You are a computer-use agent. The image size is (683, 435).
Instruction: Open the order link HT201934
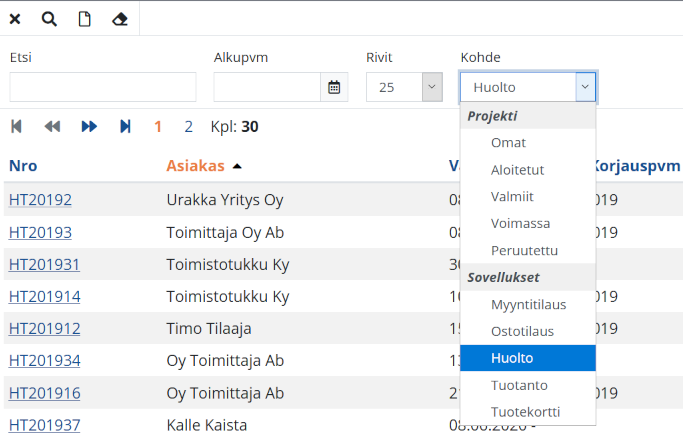[x=44, y=360]
